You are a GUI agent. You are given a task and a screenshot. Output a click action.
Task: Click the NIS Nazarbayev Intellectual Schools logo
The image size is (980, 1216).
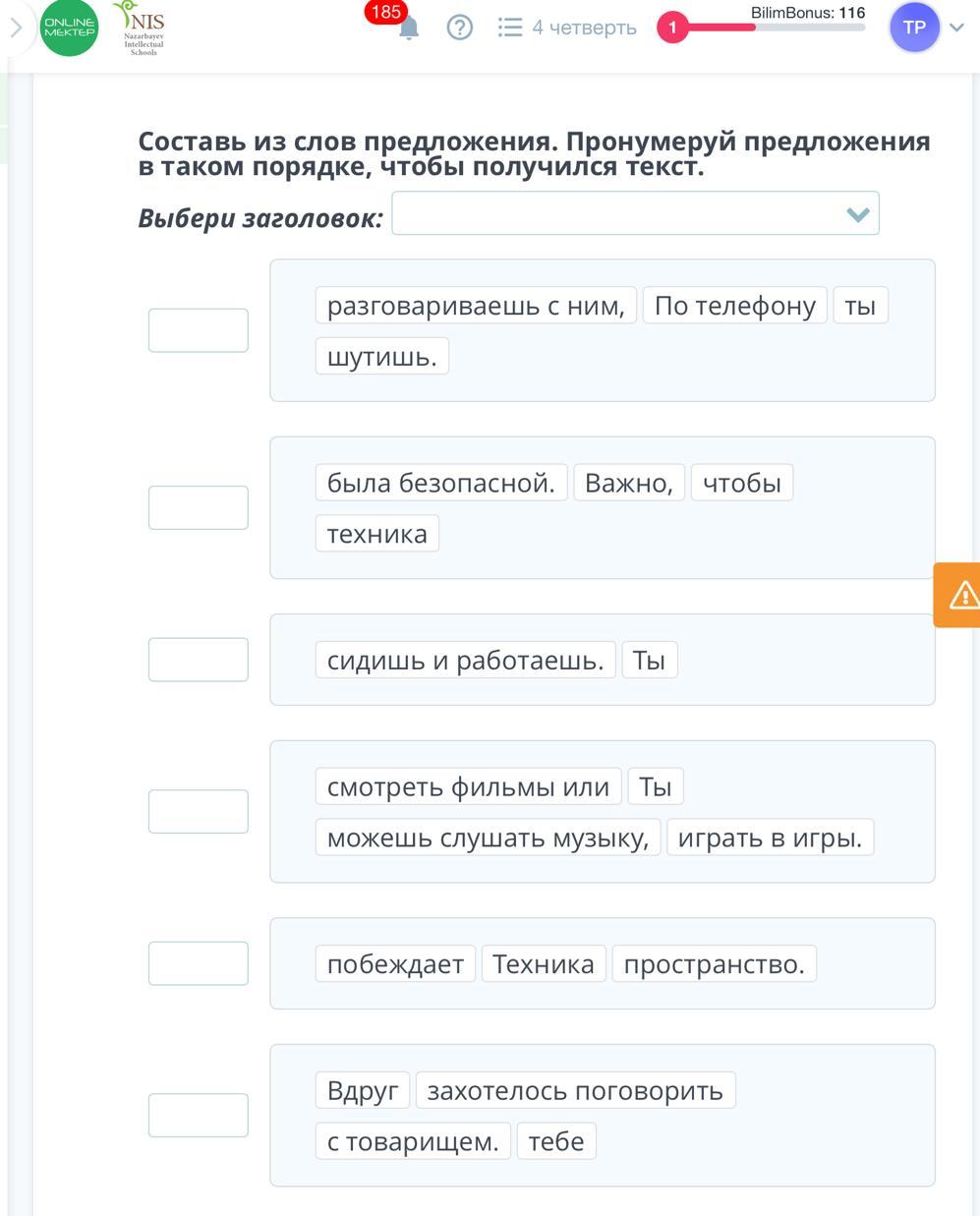coord(143,28)
